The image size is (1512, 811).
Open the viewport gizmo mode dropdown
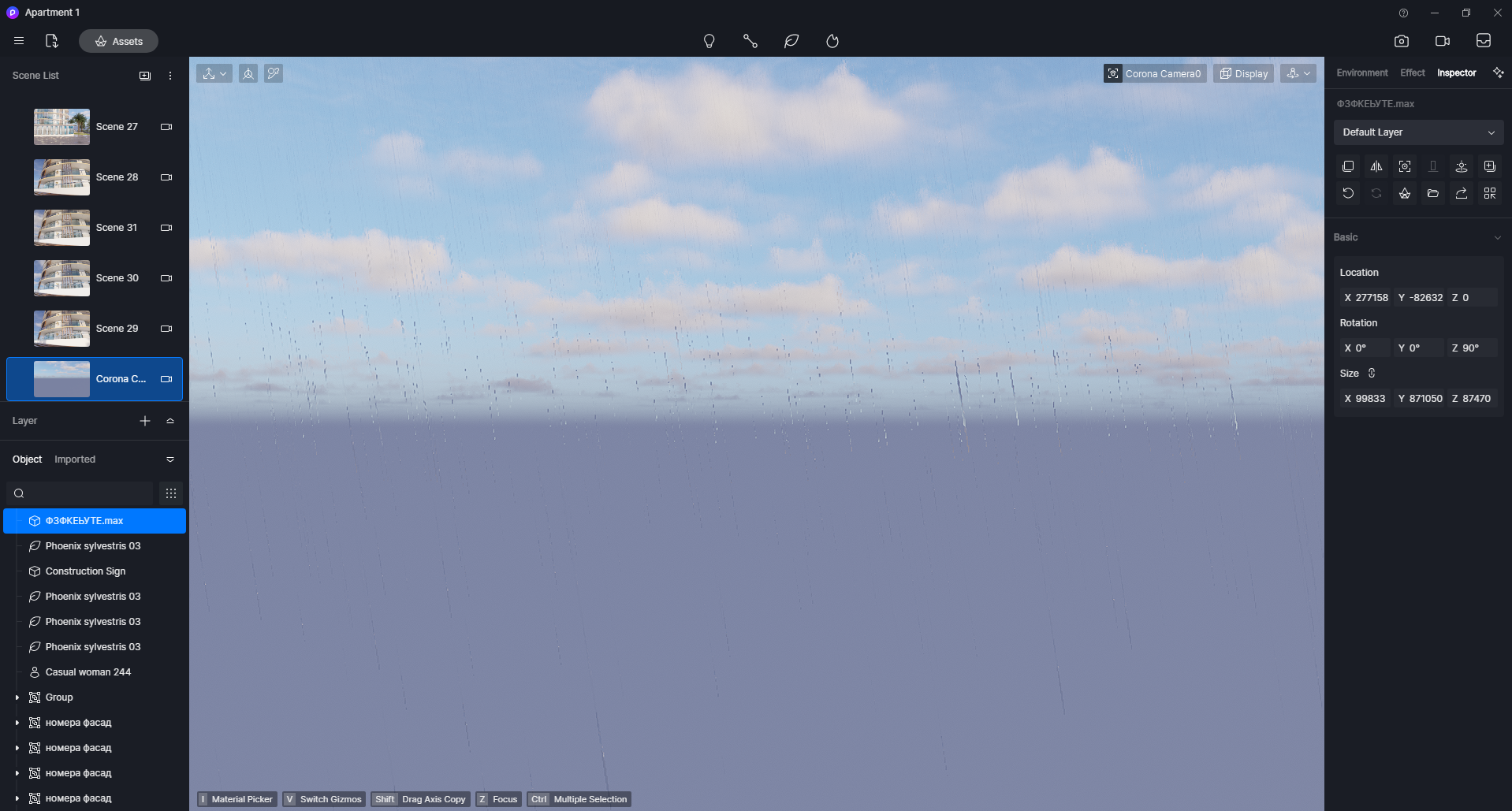click(x=214, y=73)
